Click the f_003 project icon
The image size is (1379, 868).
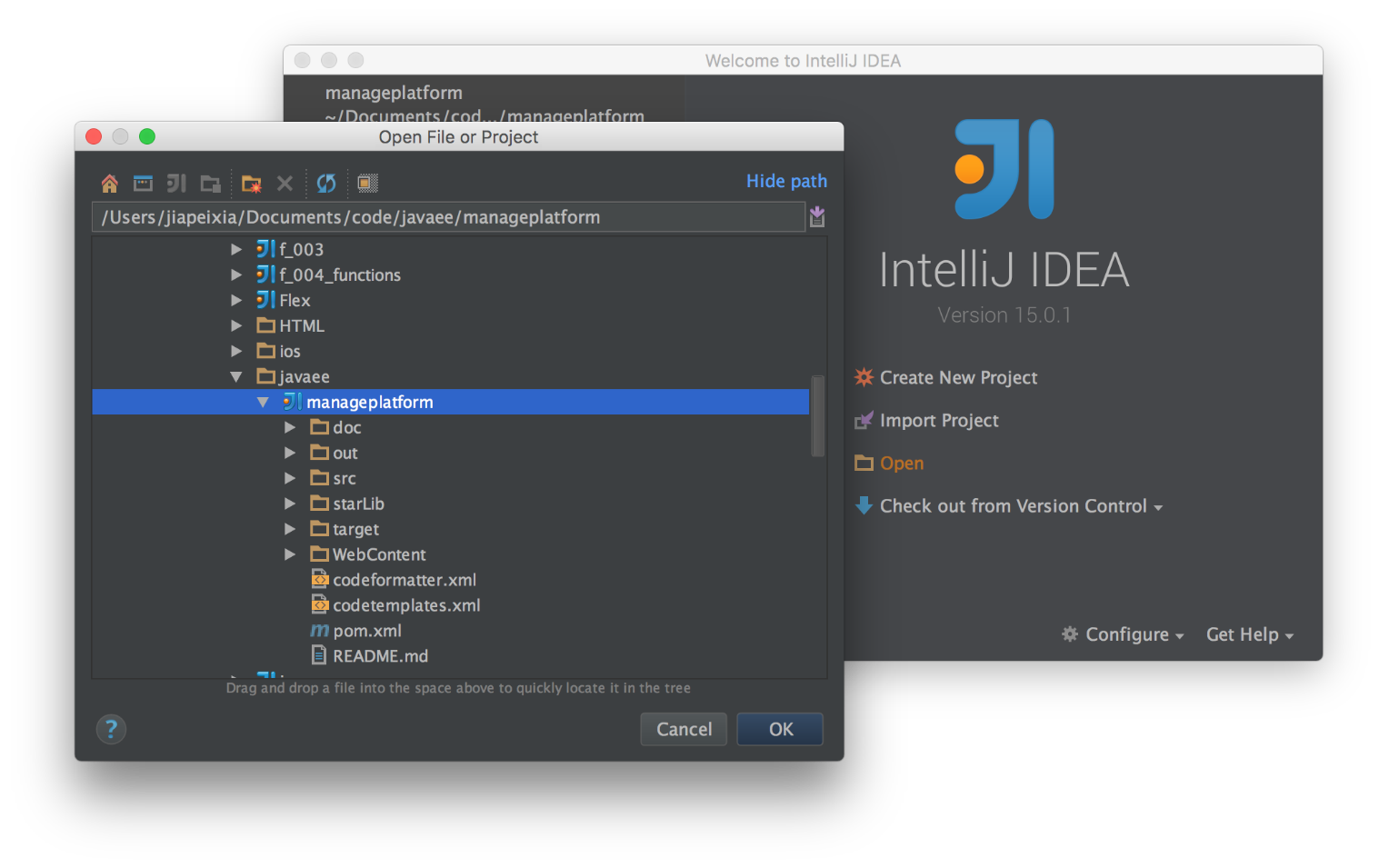point(265,248)
